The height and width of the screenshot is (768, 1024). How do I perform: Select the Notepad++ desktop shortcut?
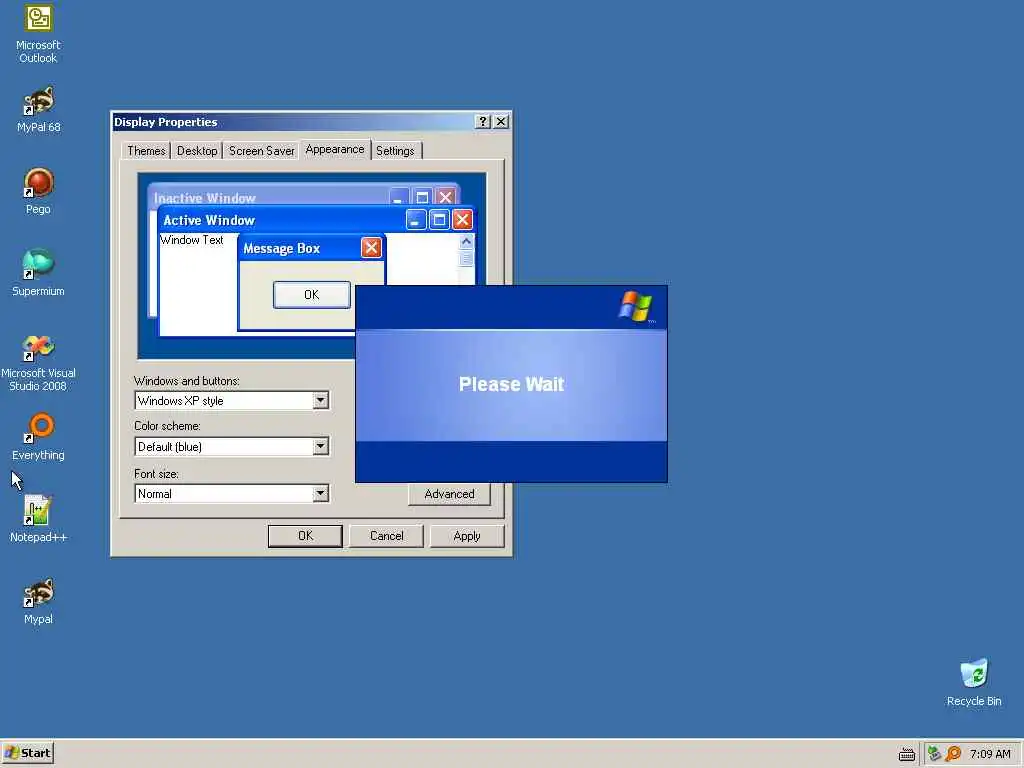pos(38,519)
